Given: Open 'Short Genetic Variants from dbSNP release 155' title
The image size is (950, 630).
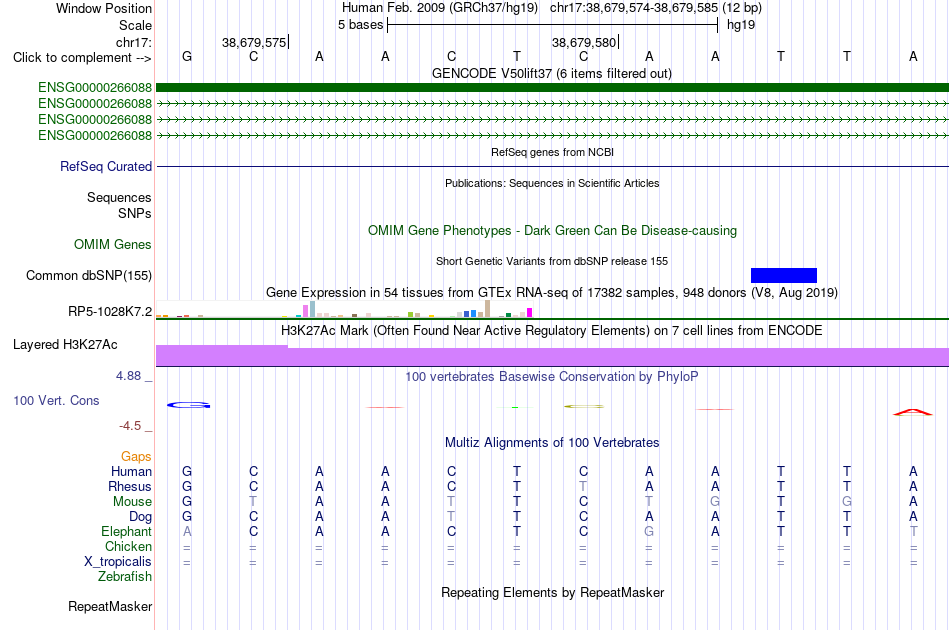Looking at the screenshot, I should tap(552, 261).
